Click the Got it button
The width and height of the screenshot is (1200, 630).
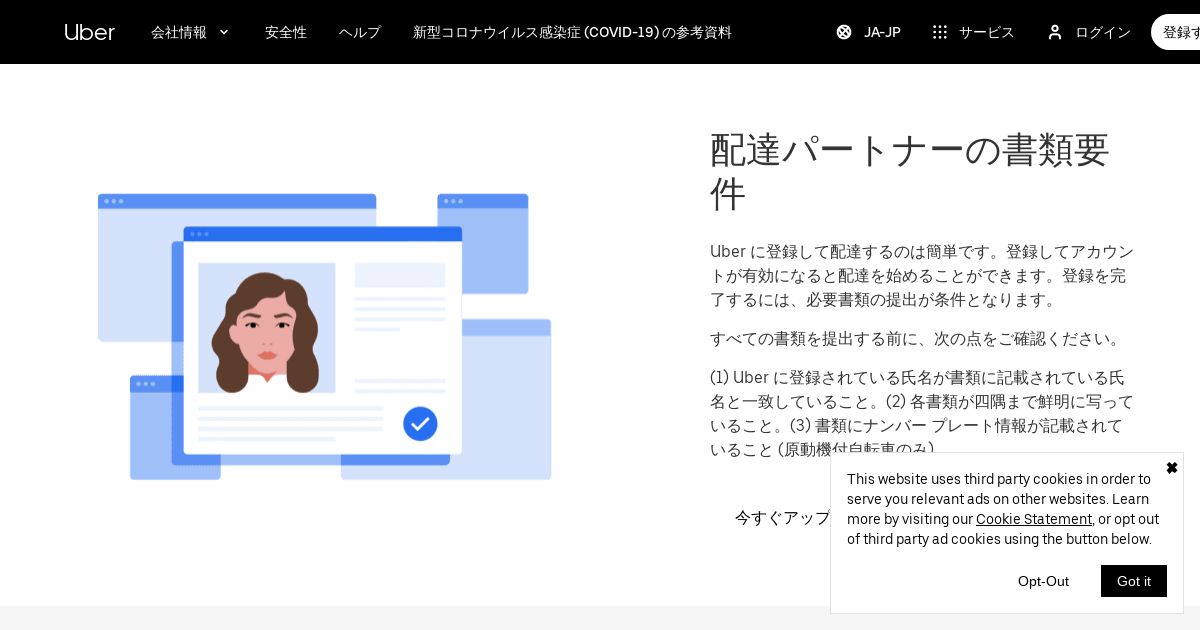(1134, 581)
